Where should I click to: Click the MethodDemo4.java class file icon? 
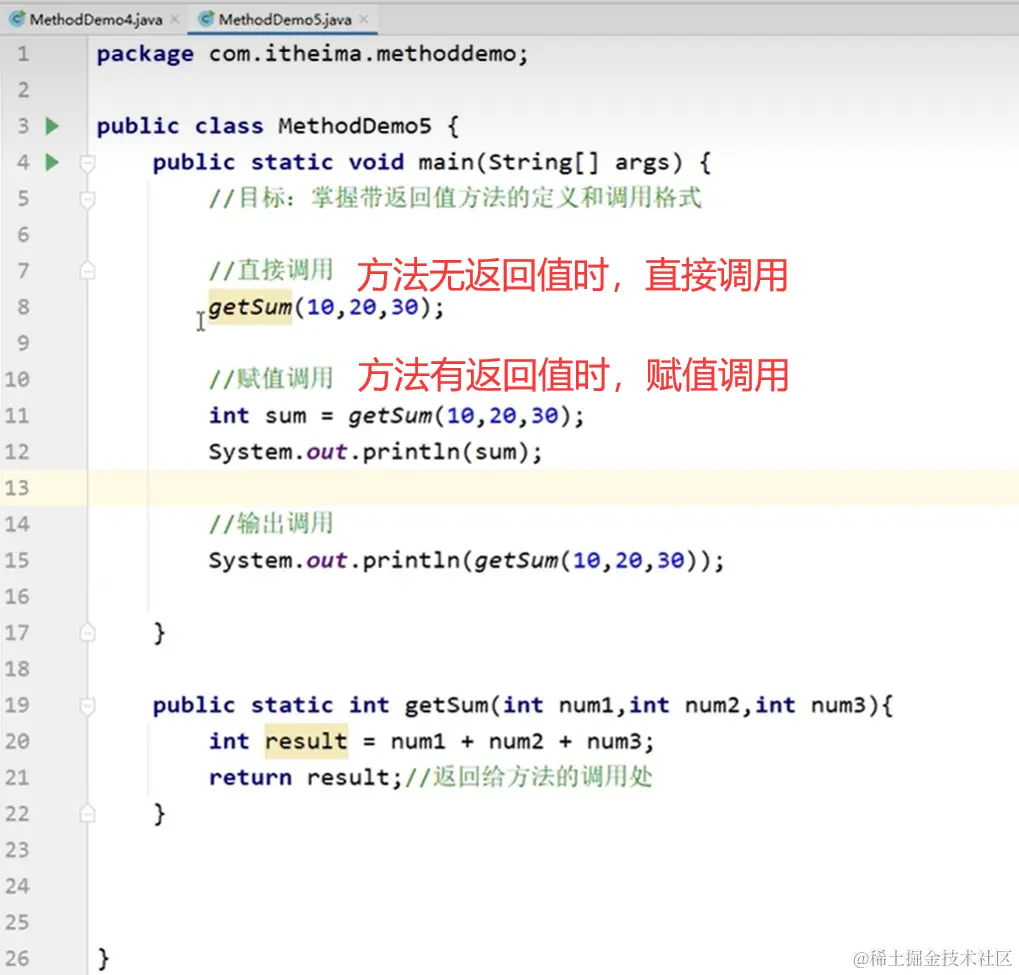coord(18,20)
